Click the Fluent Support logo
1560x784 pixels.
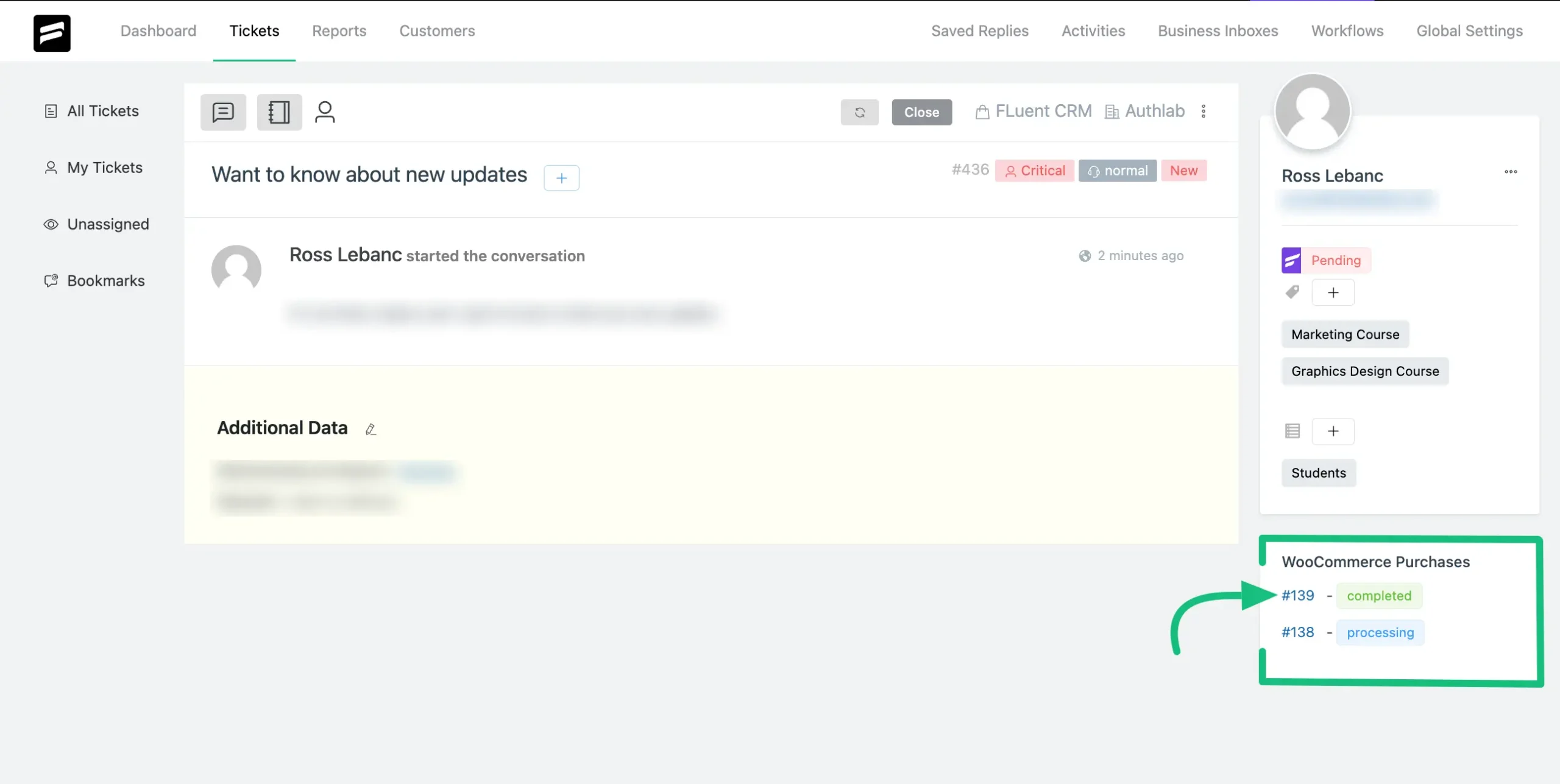pyautogui.click(x=52, y=33)
